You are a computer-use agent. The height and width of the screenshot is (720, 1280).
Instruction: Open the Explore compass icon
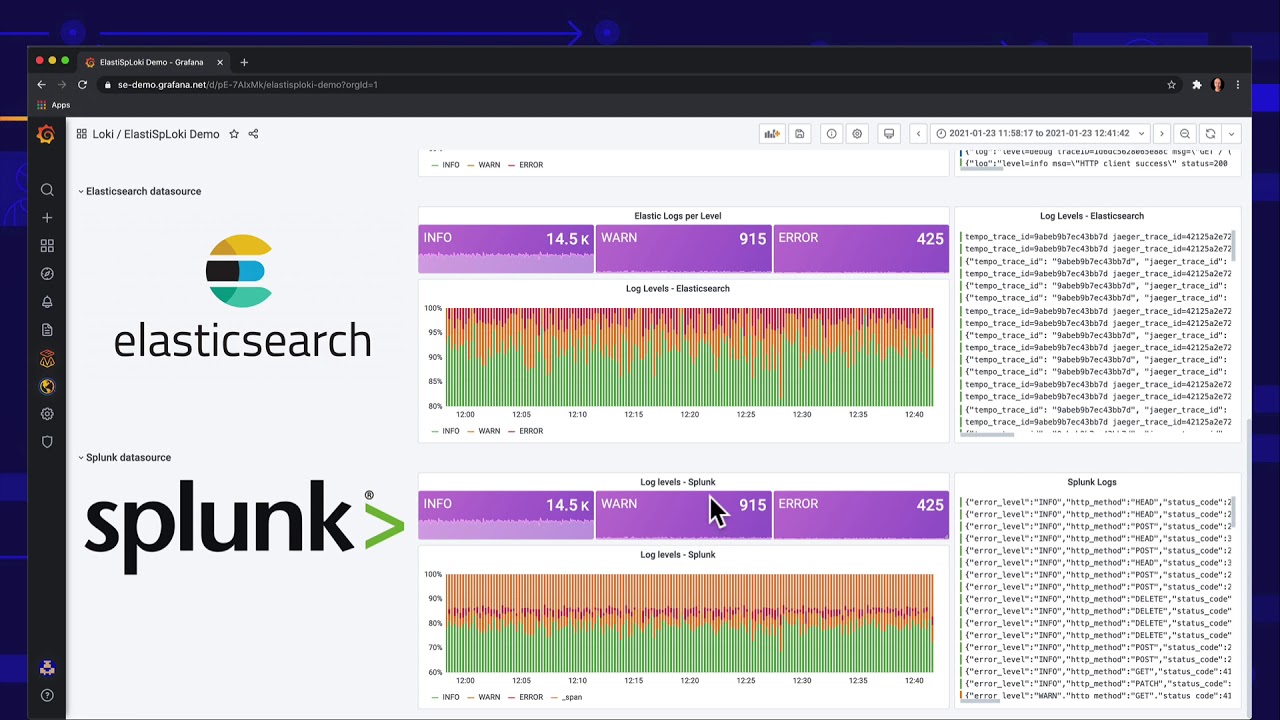coord(47,274)
